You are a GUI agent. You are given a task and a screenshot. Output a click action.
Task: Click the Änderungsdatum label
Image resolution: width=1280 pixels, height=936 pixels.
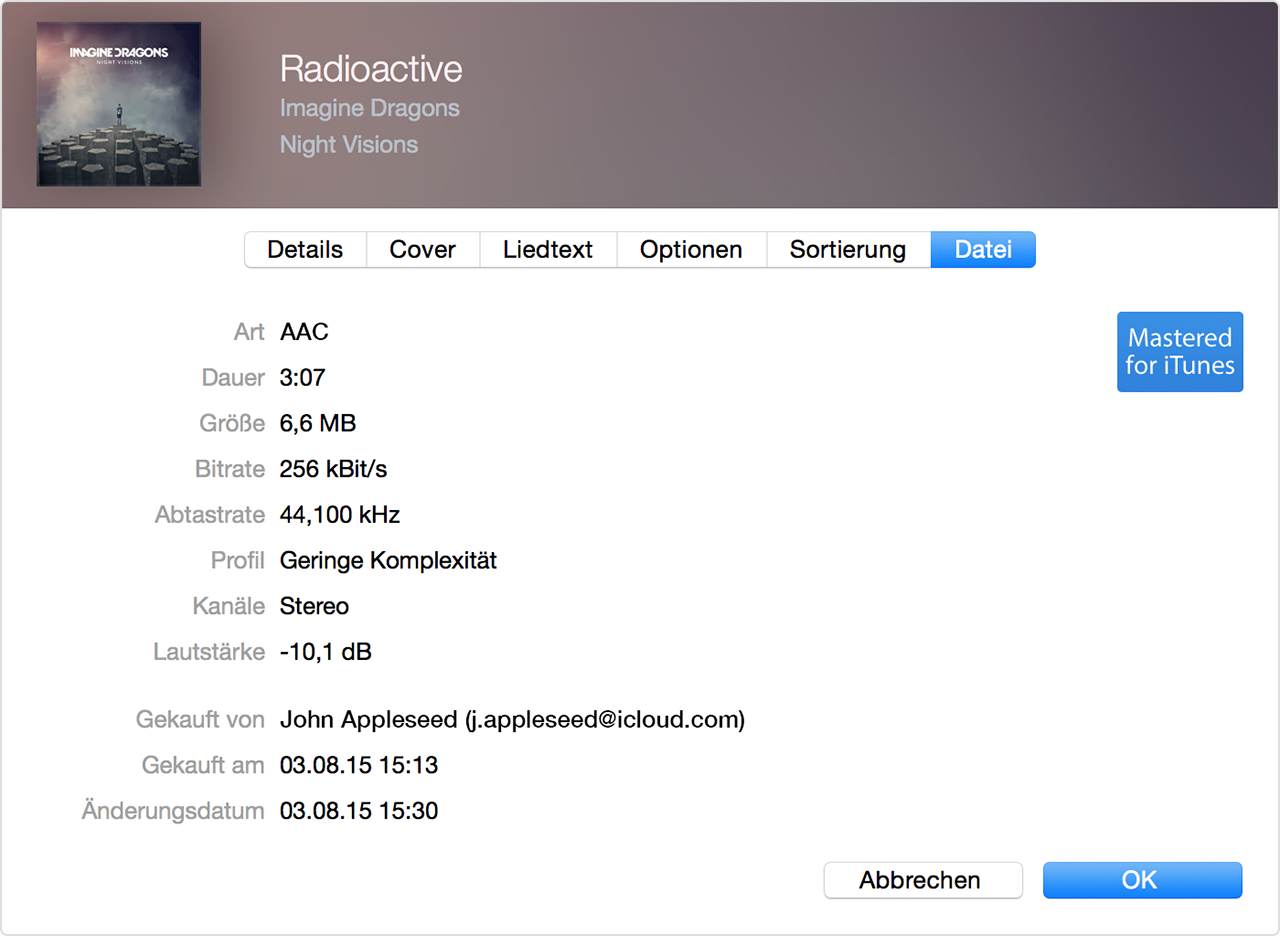(173, 811)
